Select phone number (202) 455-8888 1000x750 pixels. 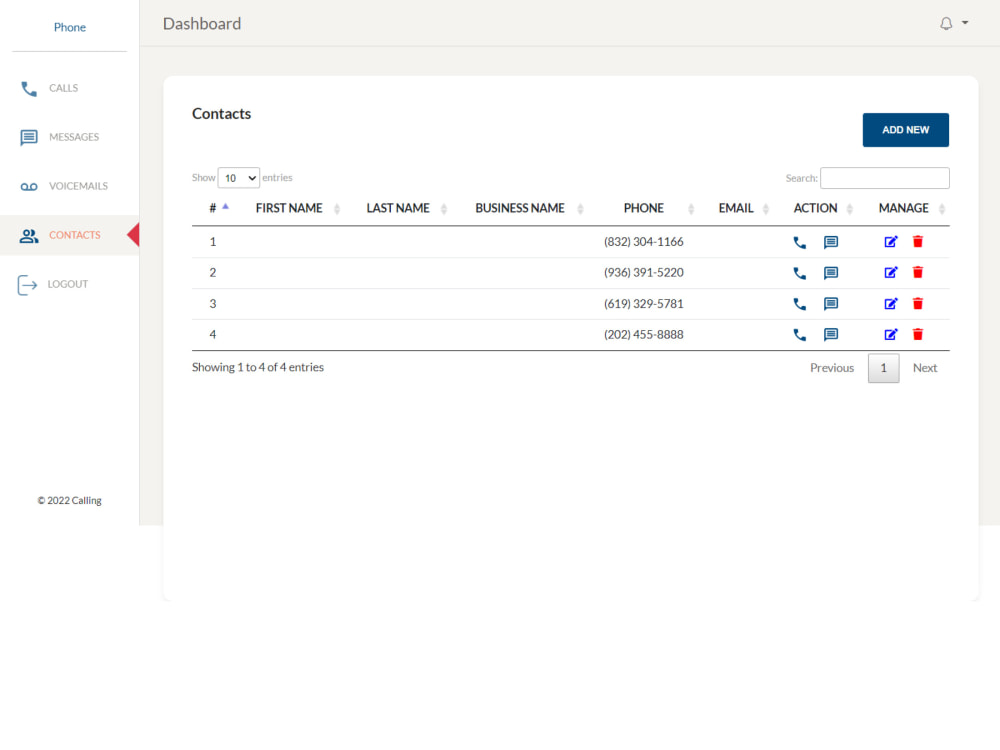coord(643,334)
